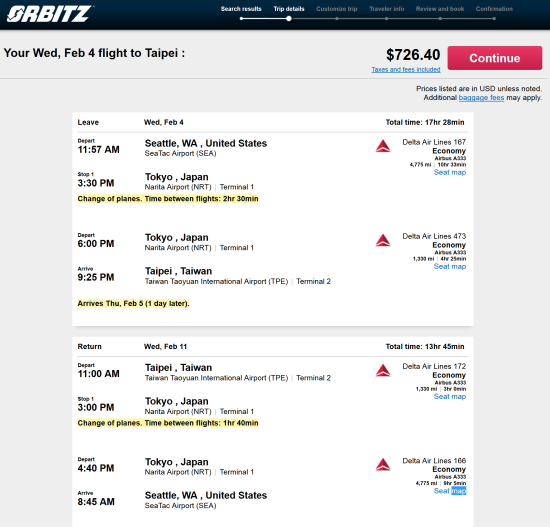Go back to Search results step

(x=241, y=9)
